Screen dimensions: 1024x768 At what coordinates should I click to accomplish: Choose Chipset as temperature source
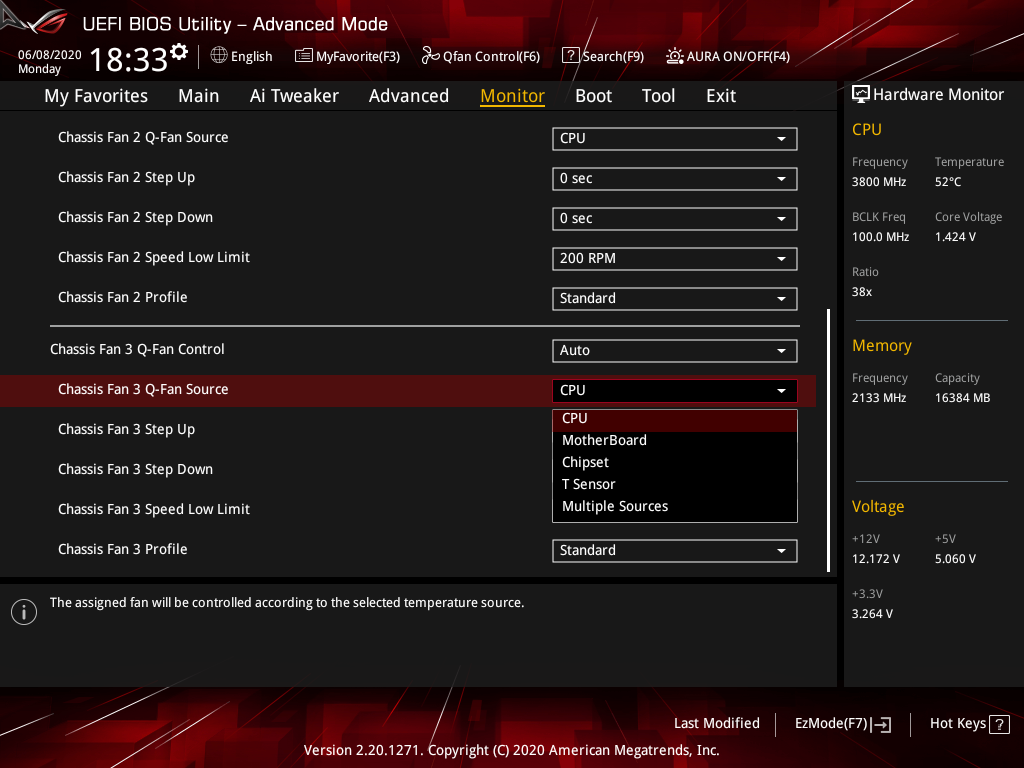point(675,462)
